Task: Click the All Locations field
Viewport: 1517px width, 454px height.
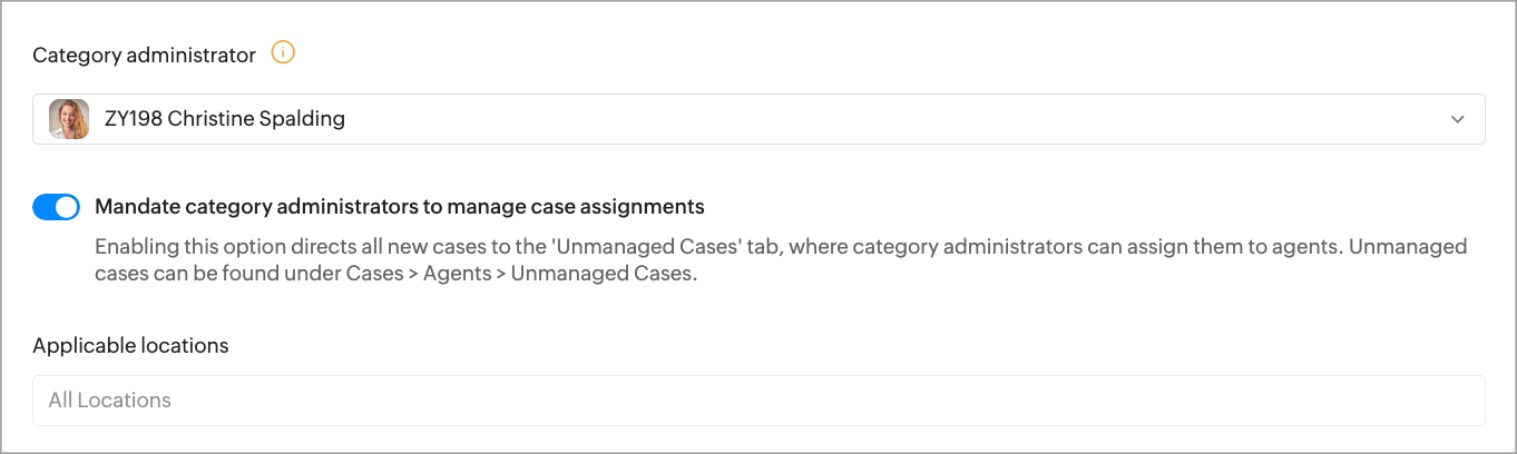Action: [758, 400]
